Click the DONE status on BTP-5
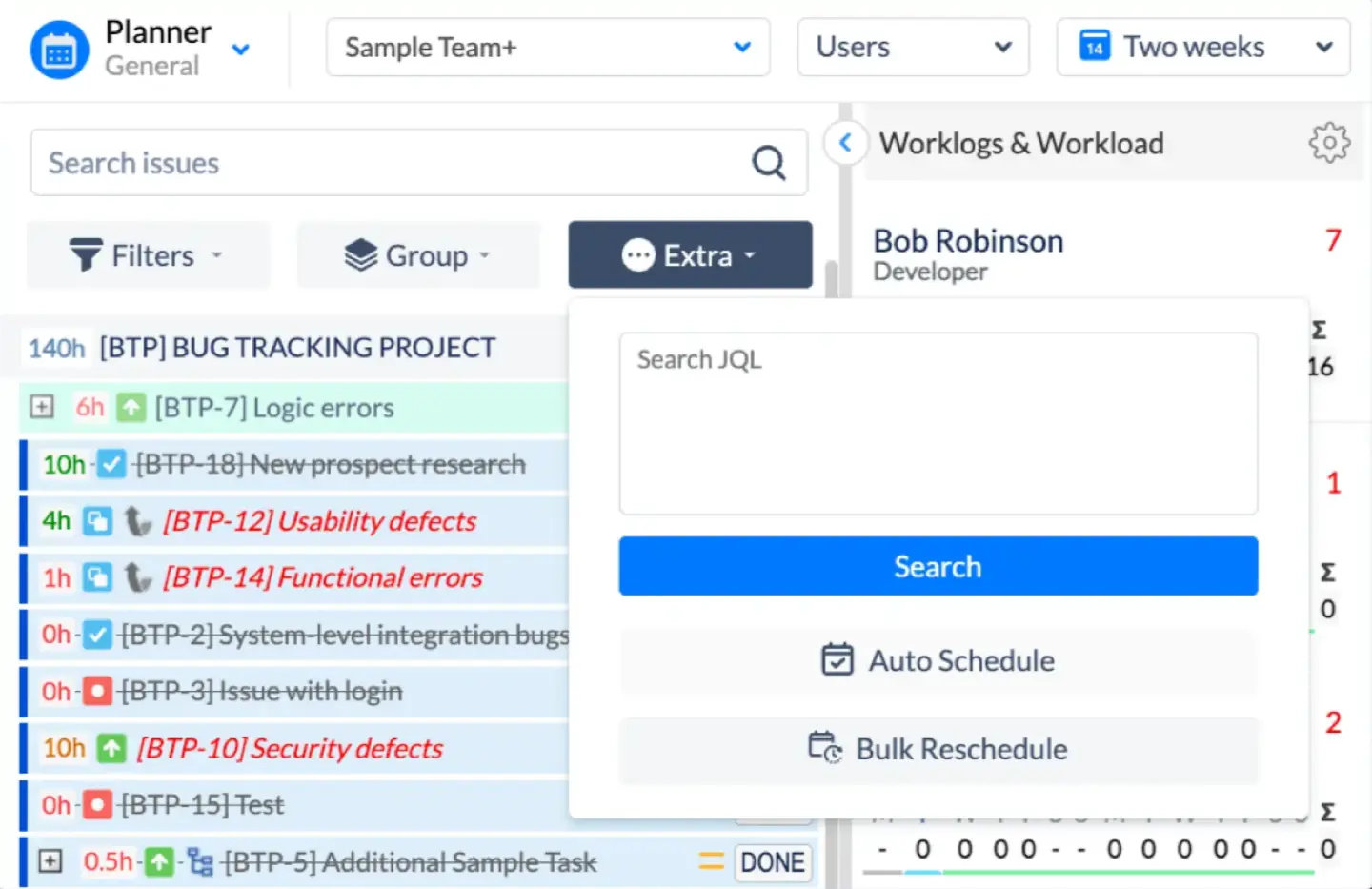 point(773,861)
